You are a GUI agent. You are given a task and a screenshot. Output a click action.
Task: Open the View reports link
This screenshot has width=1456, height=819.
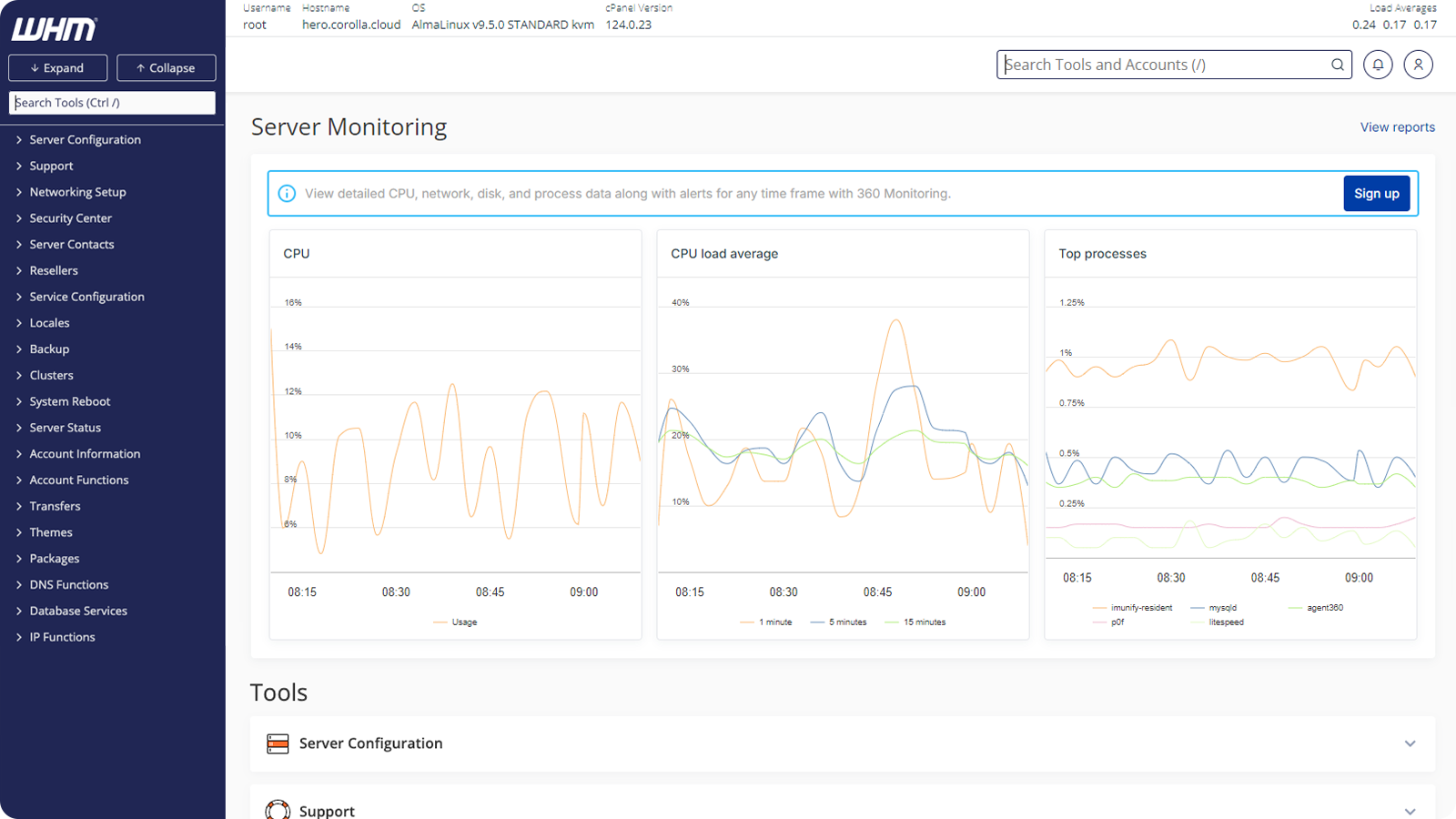[x=1397, y=127]
